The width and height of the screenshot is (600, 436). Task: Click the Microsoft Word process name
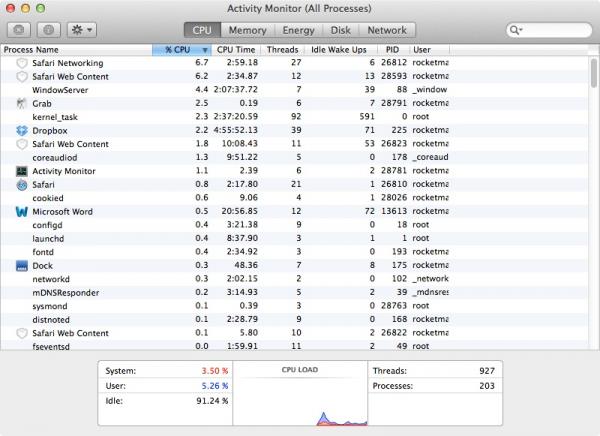62,212
